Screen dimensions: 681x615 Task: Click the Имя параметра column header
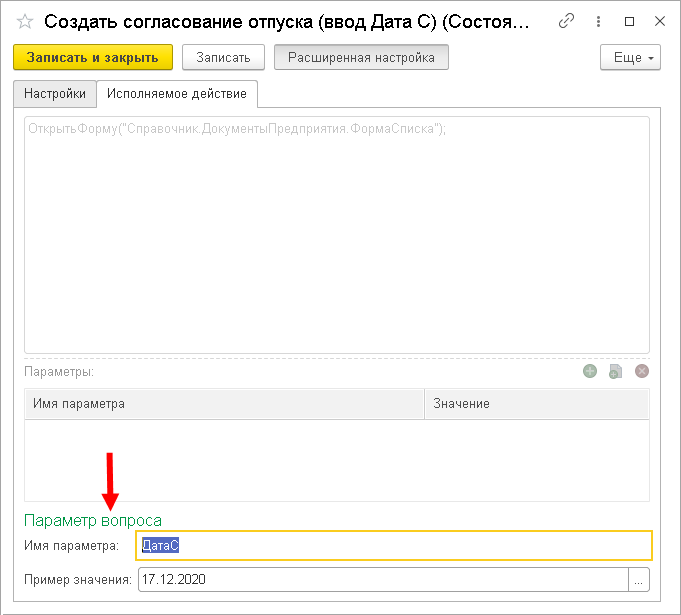coord(224,404)
